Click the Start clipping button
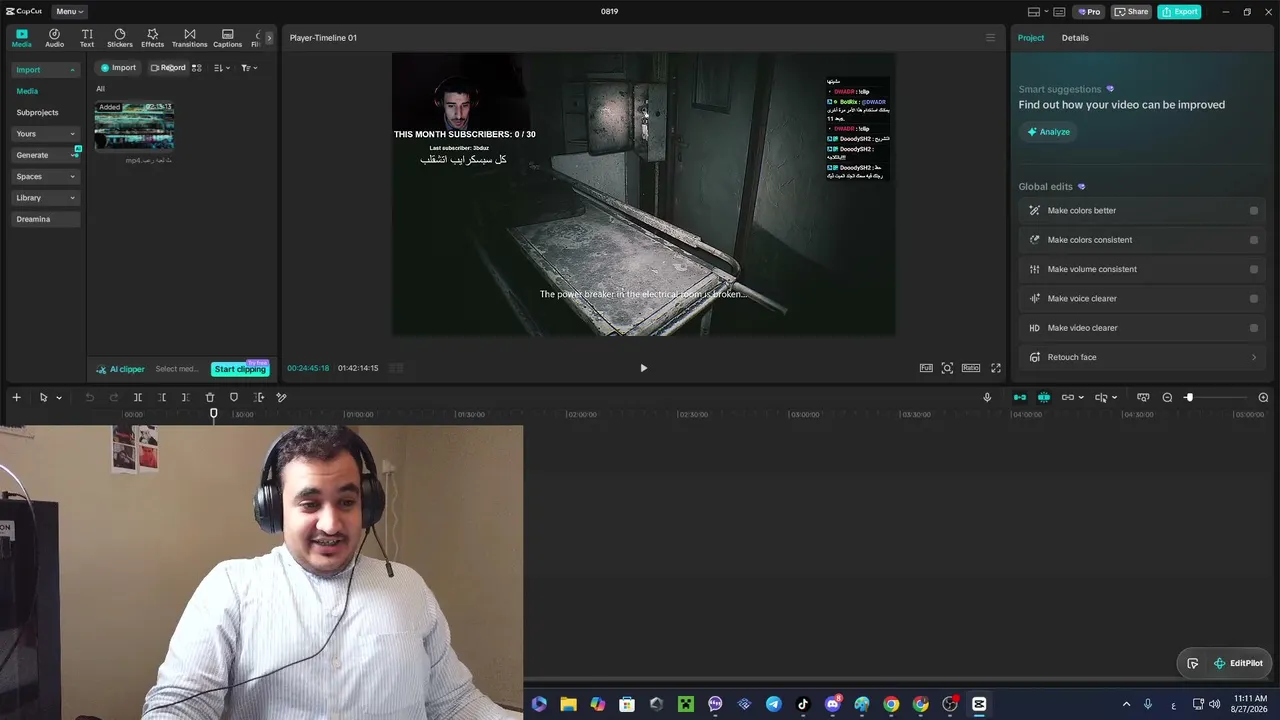 pyautogui.click(x=240, y=369)
